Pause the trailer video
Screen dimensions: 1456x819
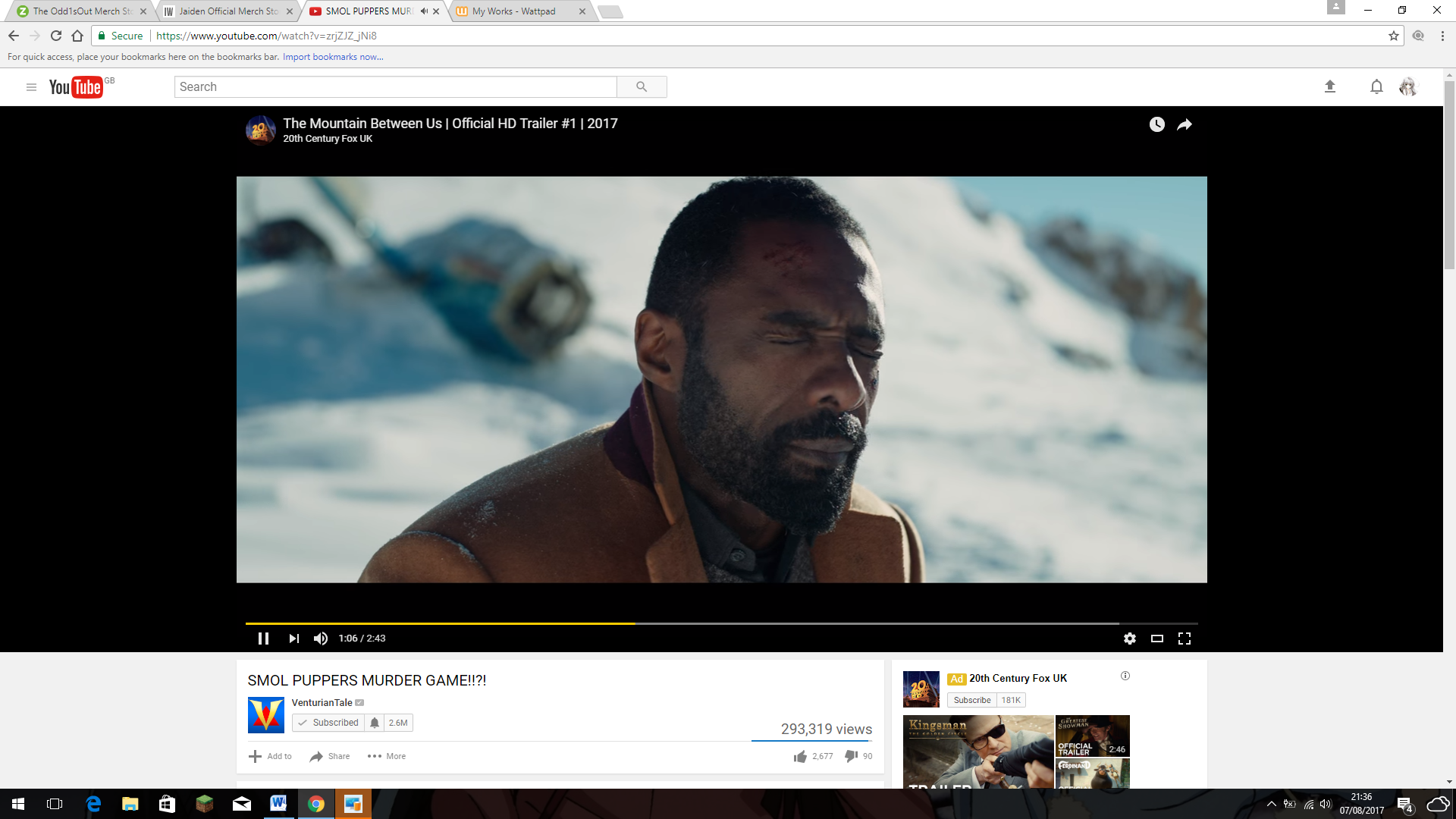click(263, 639)
